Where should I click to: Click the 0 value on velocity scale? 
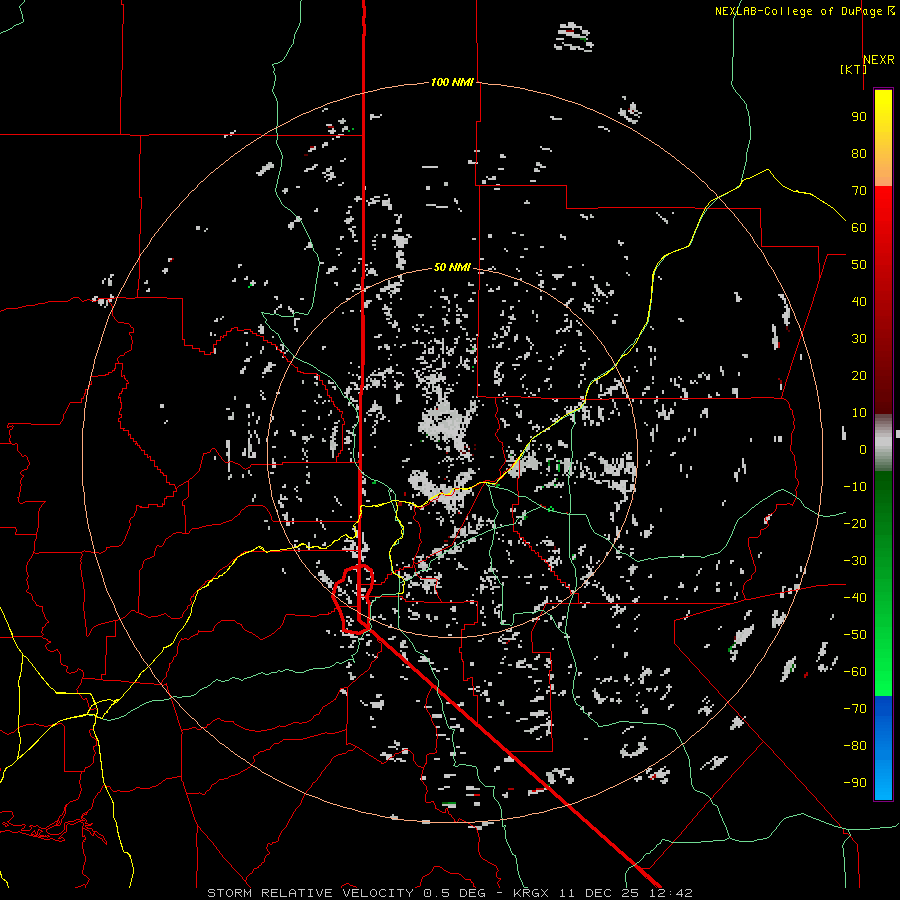[863, 449]
